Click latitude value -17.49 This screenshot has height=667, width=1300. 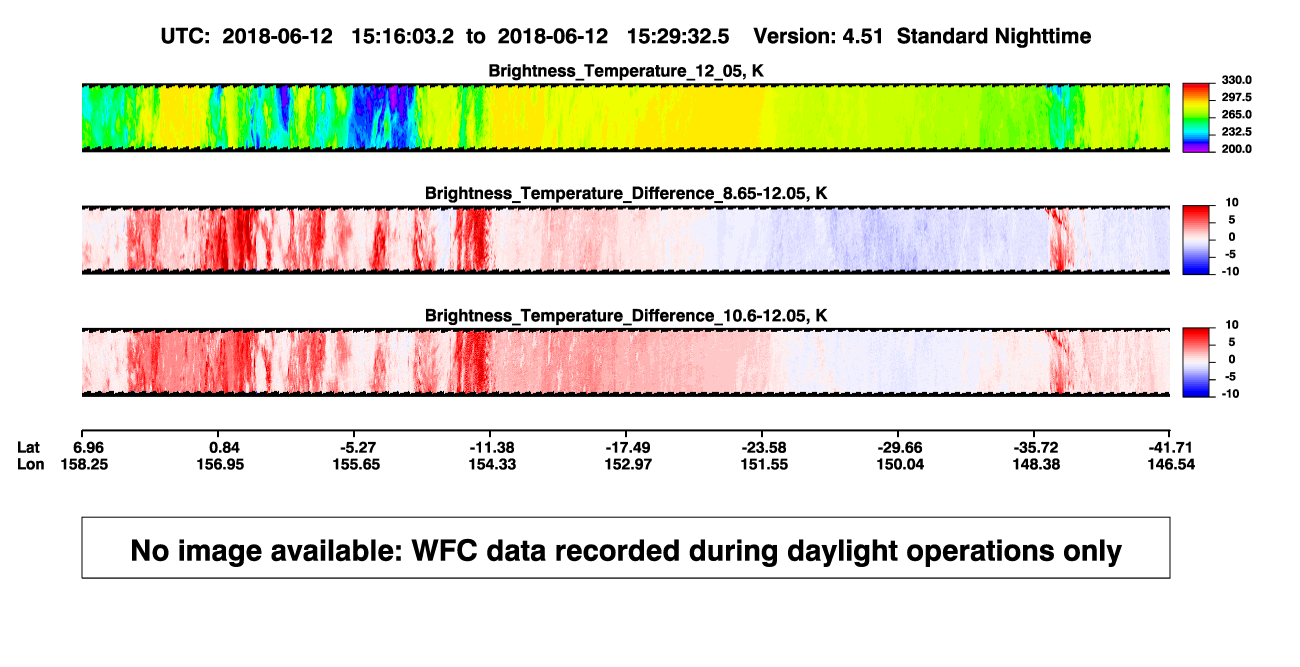(x=628, y=447)
